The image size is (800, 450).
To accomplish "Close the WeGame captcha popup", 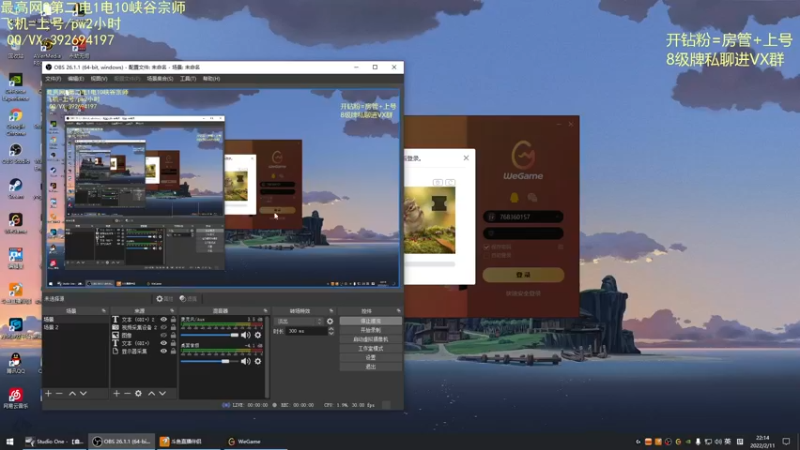I will click(x=466, y=158).
